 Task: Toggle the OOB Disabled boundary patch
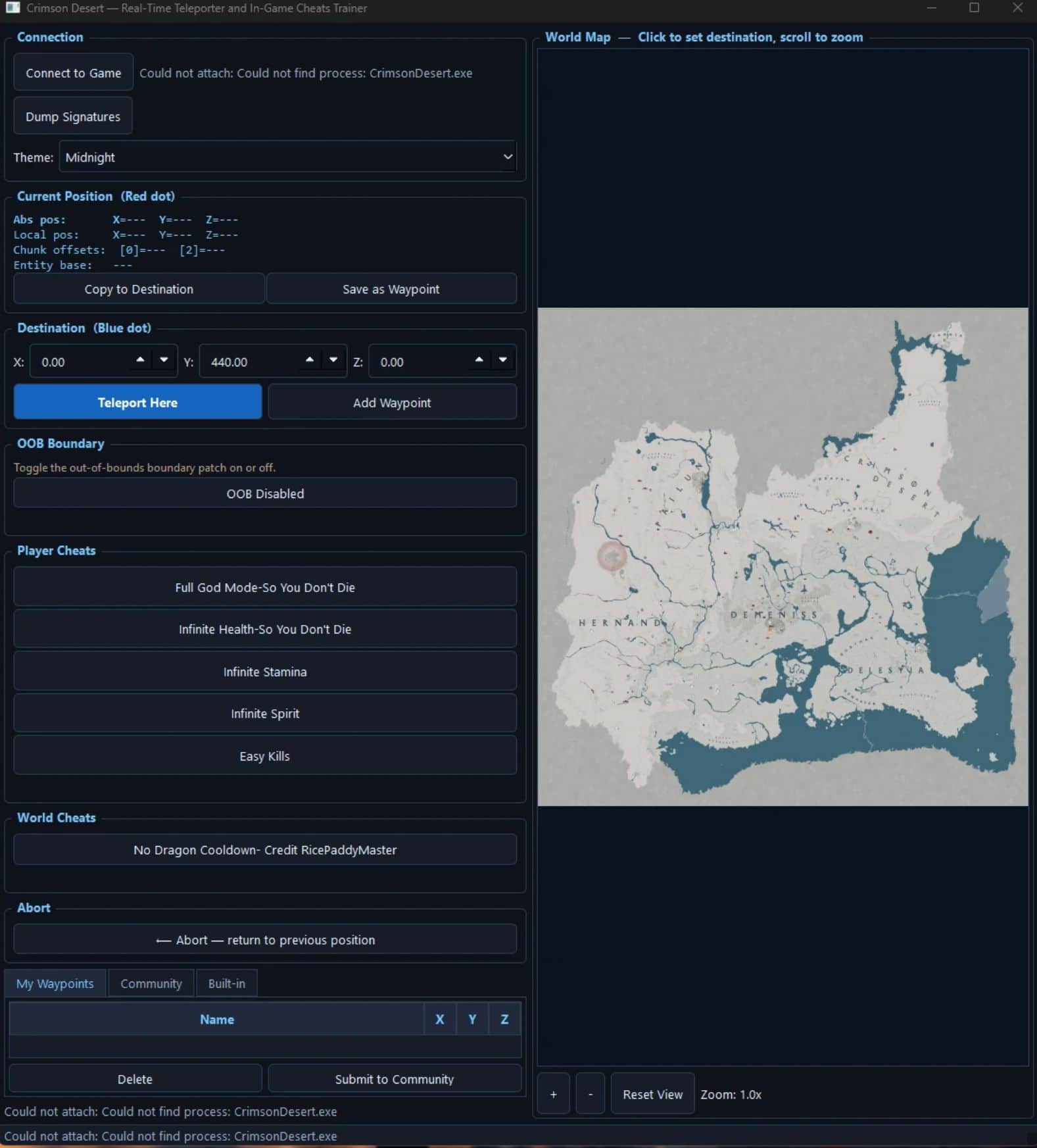(265, 493)
